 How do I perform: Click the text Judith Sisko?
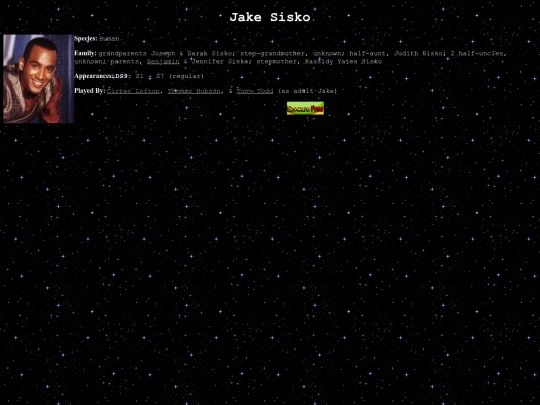[418, 53]
